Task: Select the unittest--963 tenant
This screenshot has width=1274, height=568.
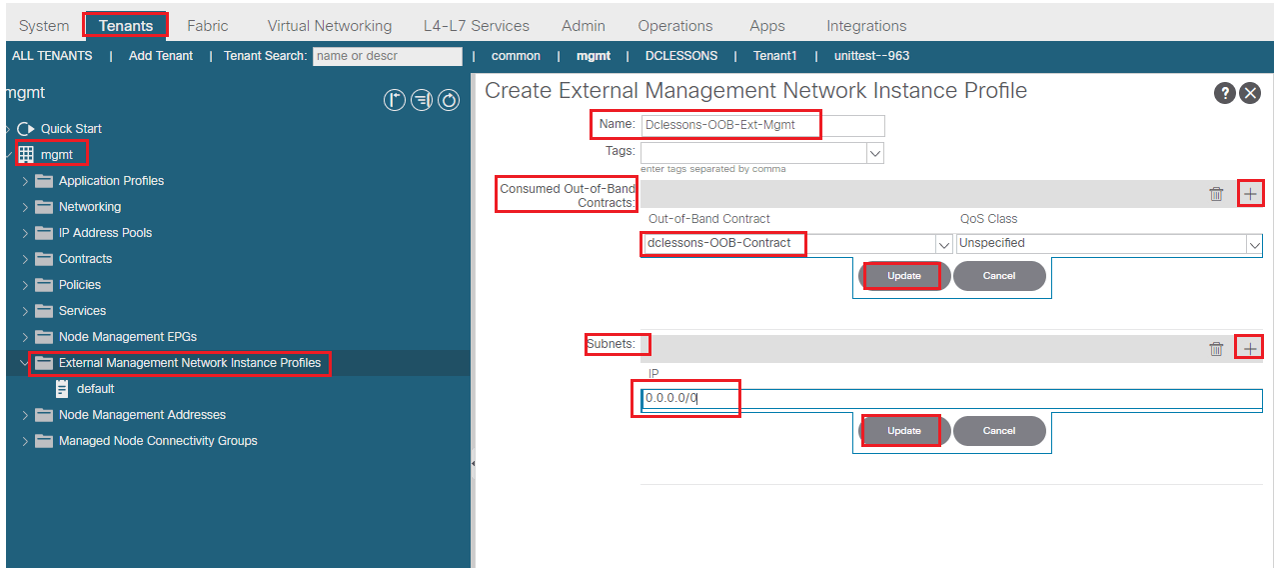Action: (872, 56)
